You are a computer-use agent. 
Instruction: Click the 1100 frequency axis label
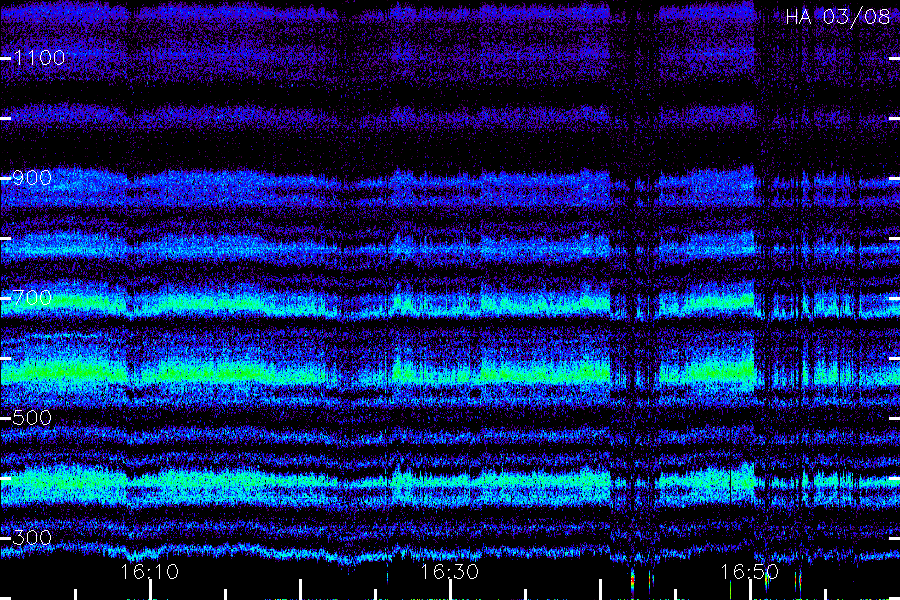pos(39,57)
